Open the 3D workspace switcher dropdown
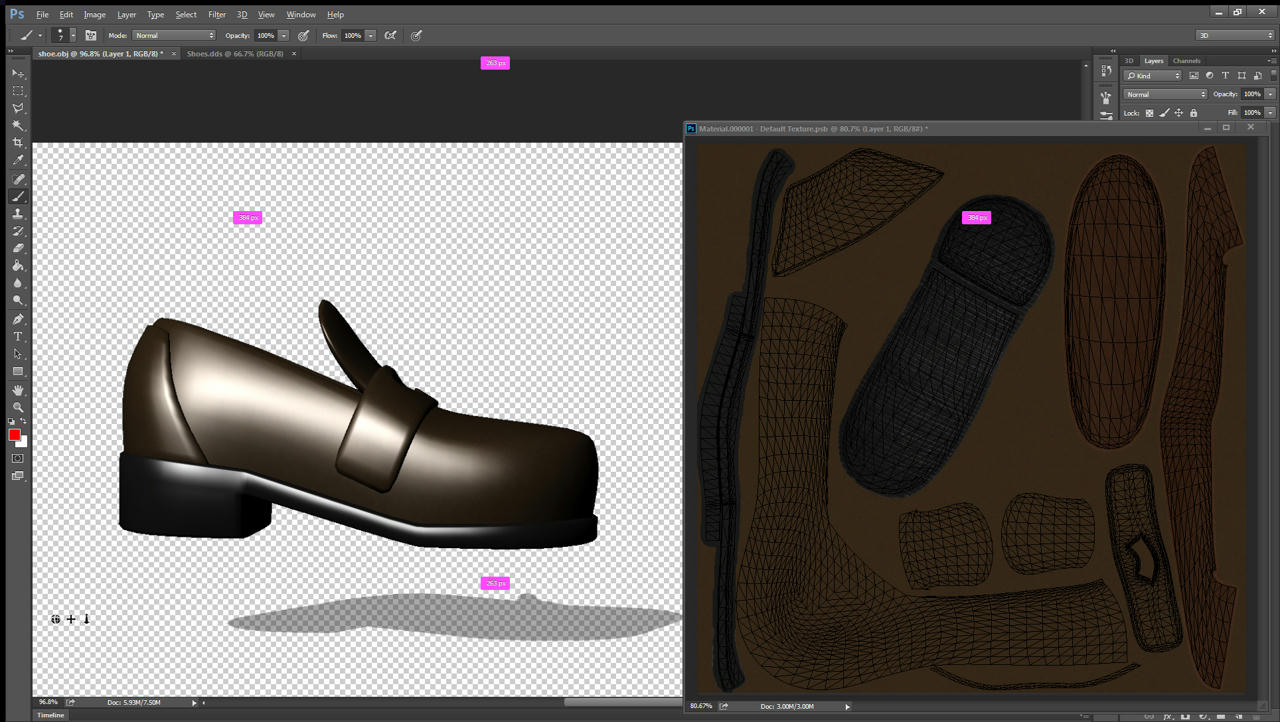1280x722 pixels. click(1235, 35)
